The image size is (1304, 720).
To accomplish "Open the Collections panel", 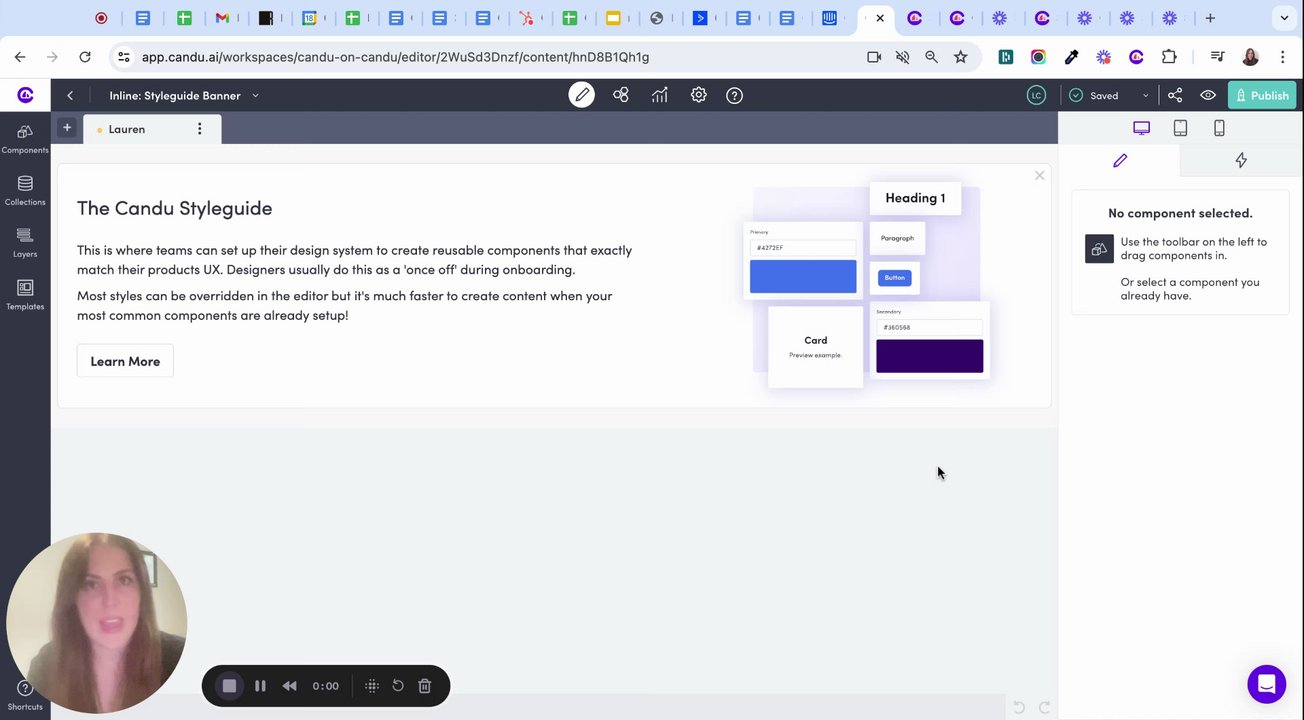I will [x=25, y=190].
